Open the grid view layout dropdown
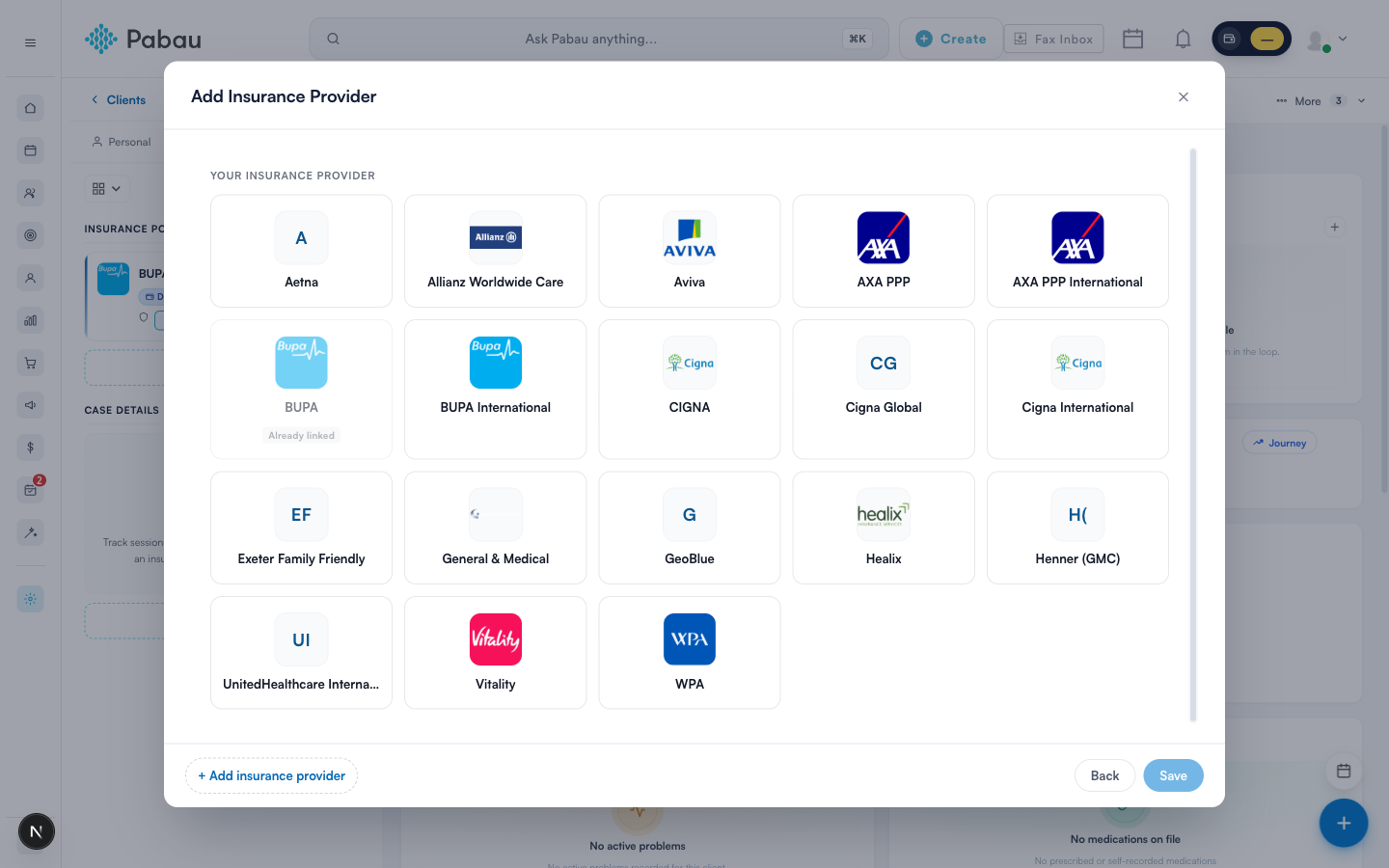Screen dimensions: 1389x868 [106, 189]
